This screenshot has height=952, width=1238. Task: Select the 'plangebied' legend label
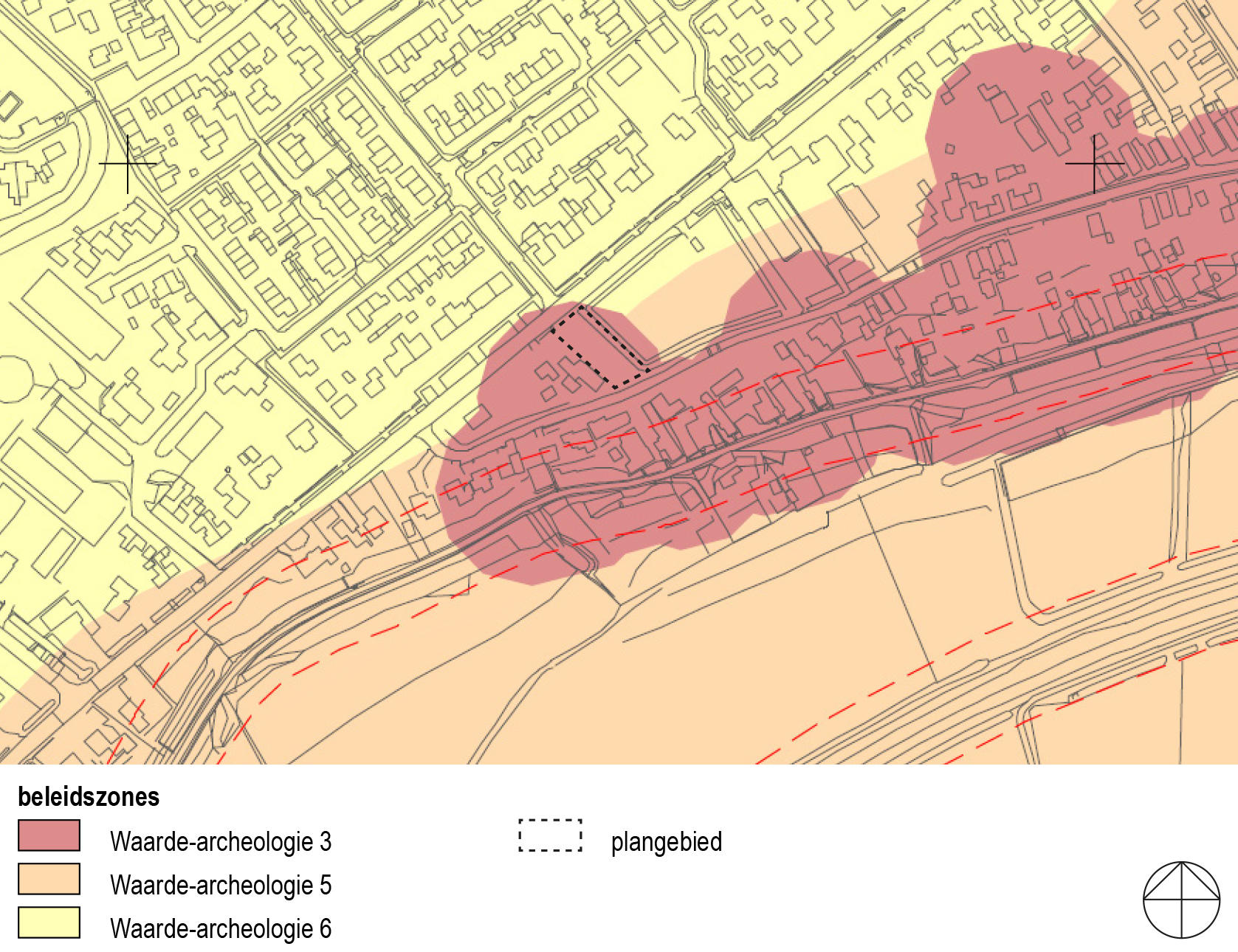667,842
